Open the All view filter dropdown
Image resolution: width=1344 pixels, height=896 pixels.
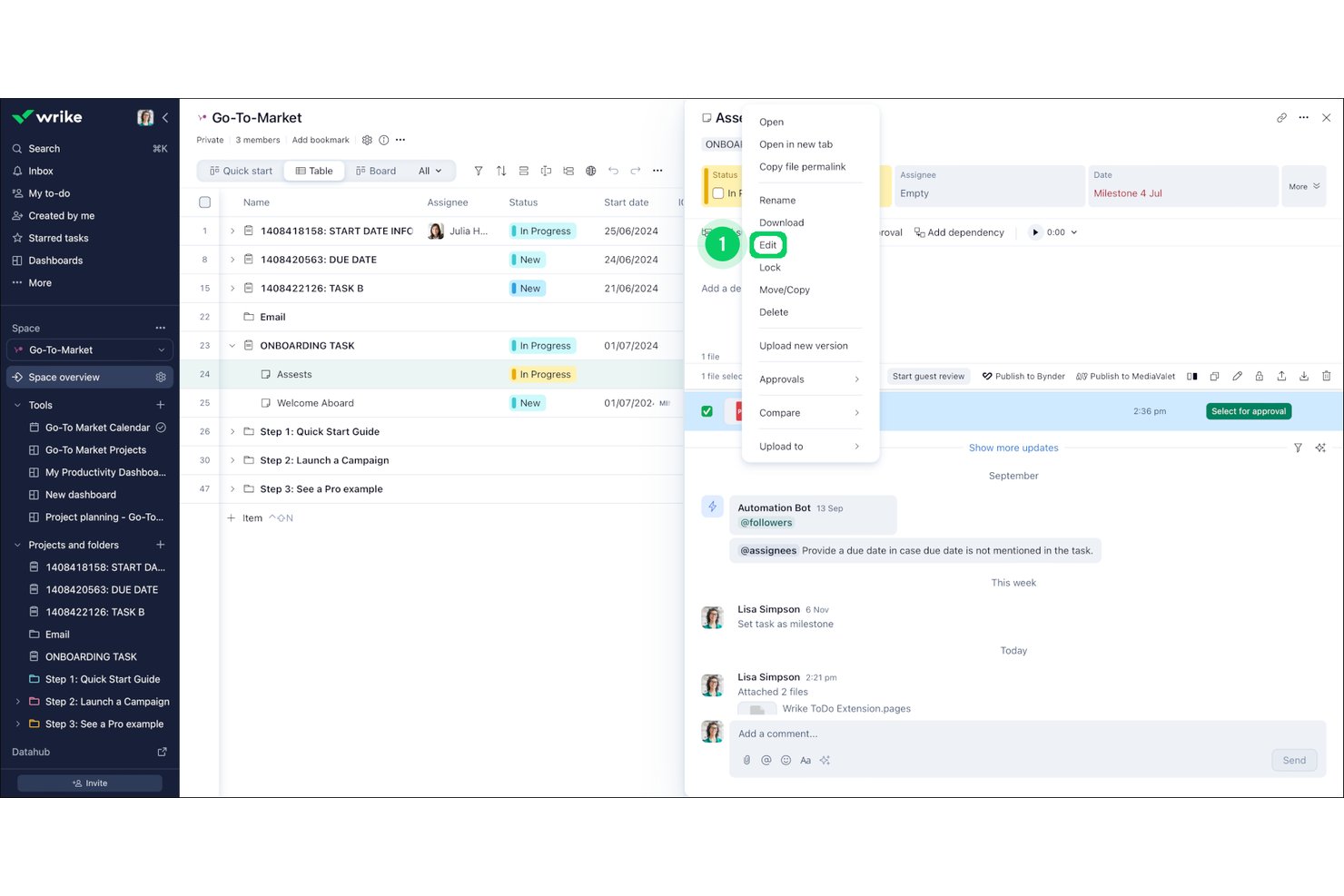click(430, 171)
